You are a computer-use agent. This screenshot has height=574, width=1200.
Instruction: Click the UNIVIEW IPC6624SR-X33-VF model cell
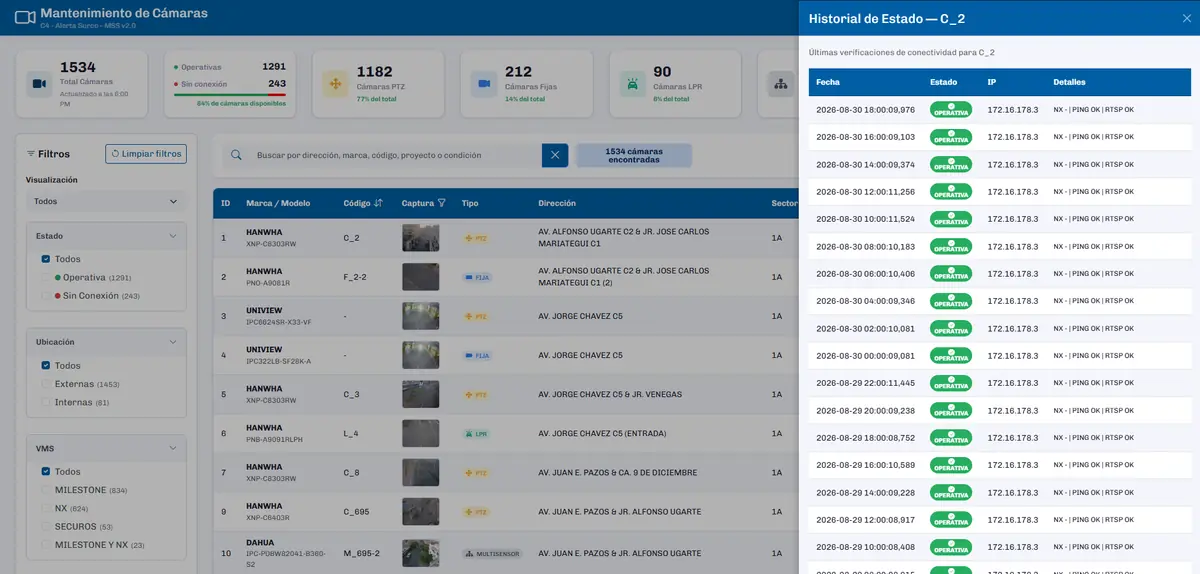pos(279,316)
